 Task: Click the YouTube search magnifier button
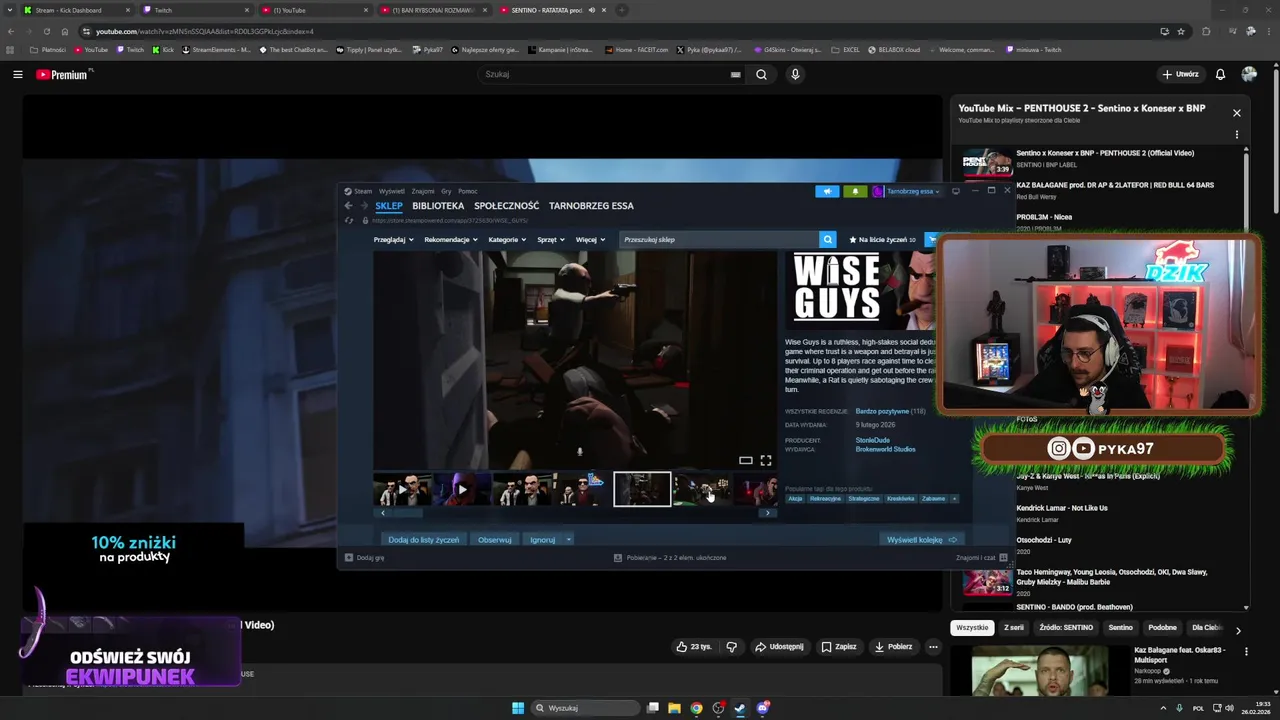pyautogui.click(x=761, y=74)
